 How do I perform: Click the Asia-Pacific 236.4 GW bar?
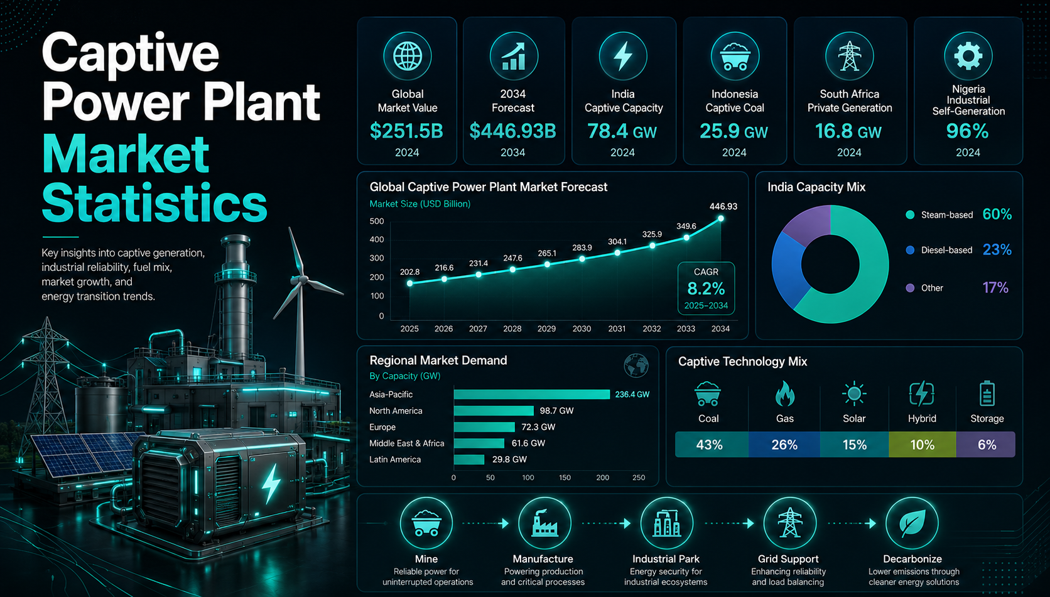pos(532,394)
